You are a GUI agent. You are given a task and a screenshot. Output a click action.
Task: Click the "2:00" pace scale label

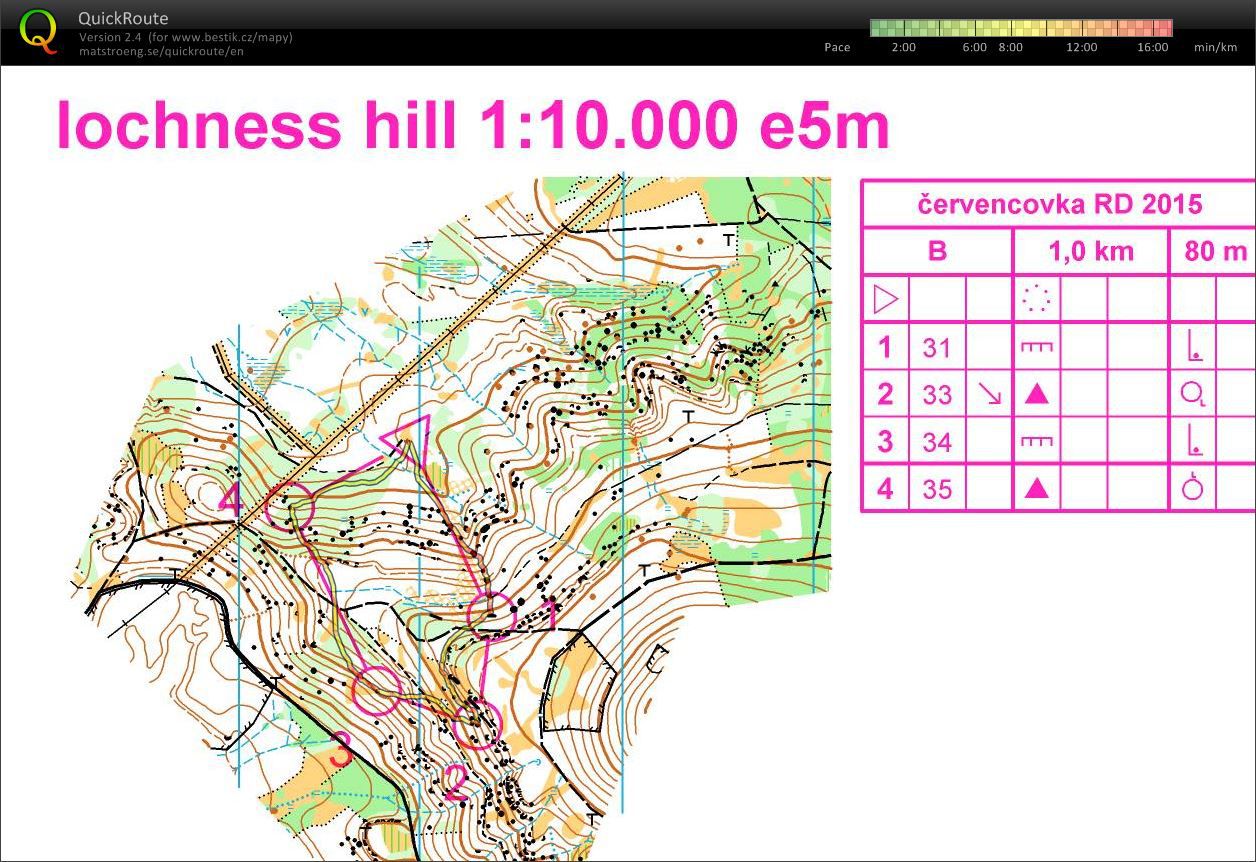(903, 47)
